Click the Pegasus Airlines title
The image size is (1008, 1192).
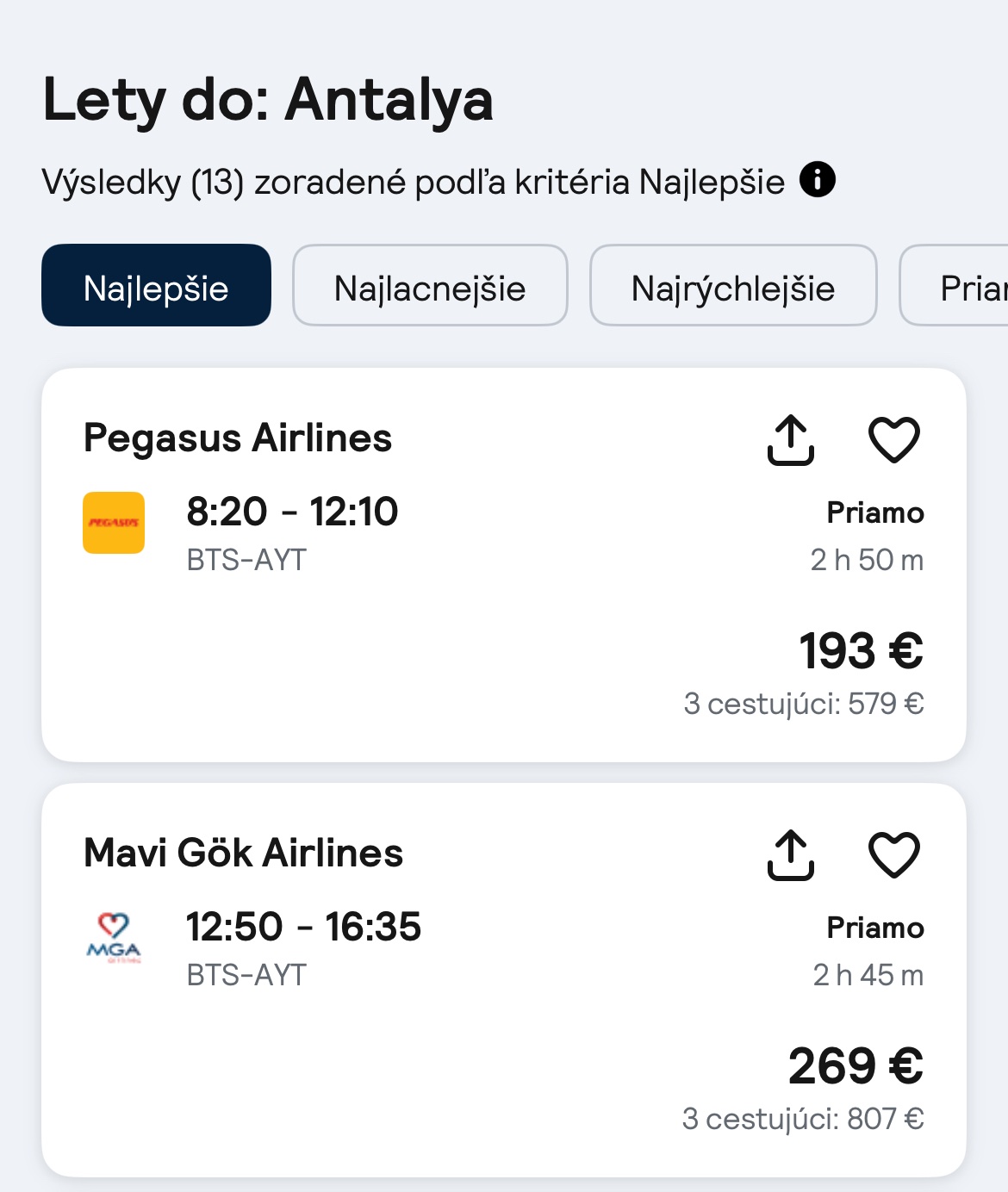238,438
